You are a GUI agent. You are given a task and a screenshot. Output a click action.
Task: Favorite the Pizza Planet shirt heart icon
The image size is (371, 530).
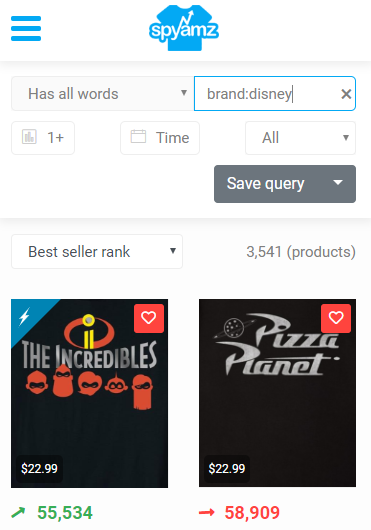click(x=336, y=318)
